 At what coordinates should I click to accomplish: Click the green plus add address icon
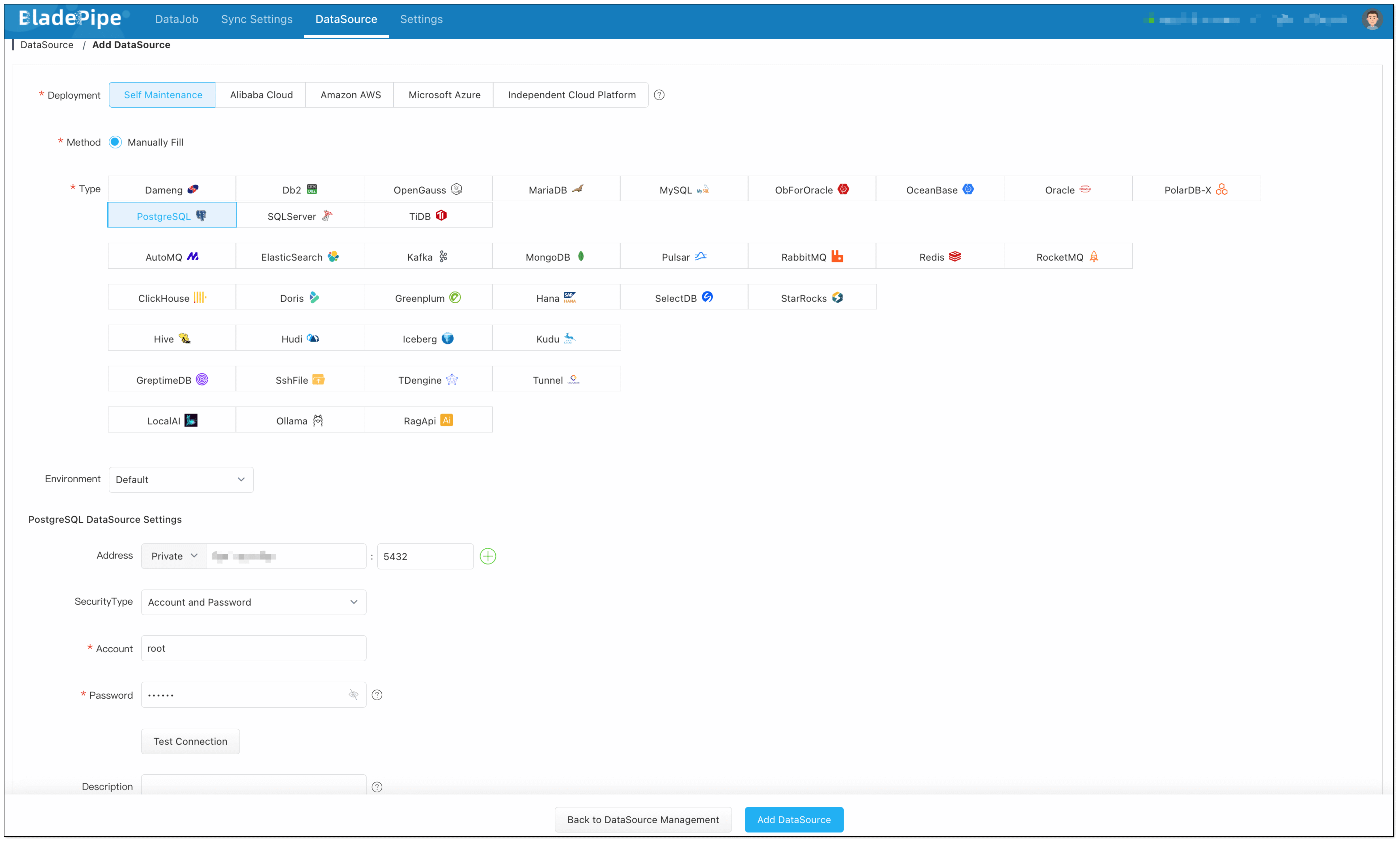tap(488, 556)
